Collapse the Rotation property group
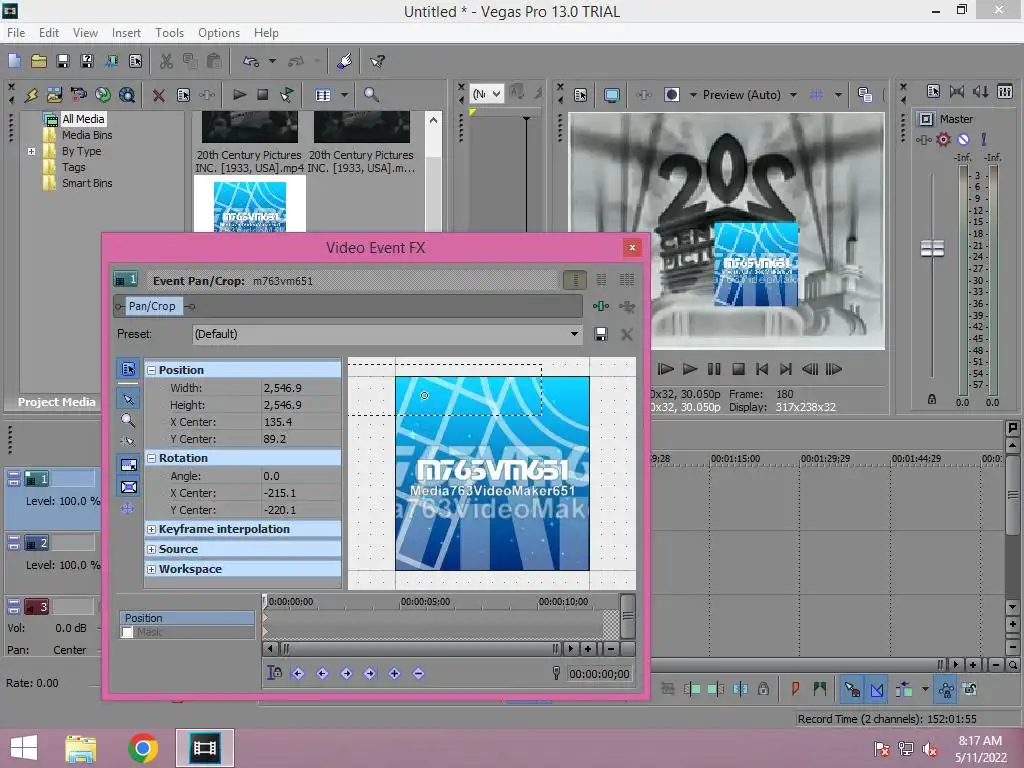Viewport: 1024px width, 768px height. [152, 458]
